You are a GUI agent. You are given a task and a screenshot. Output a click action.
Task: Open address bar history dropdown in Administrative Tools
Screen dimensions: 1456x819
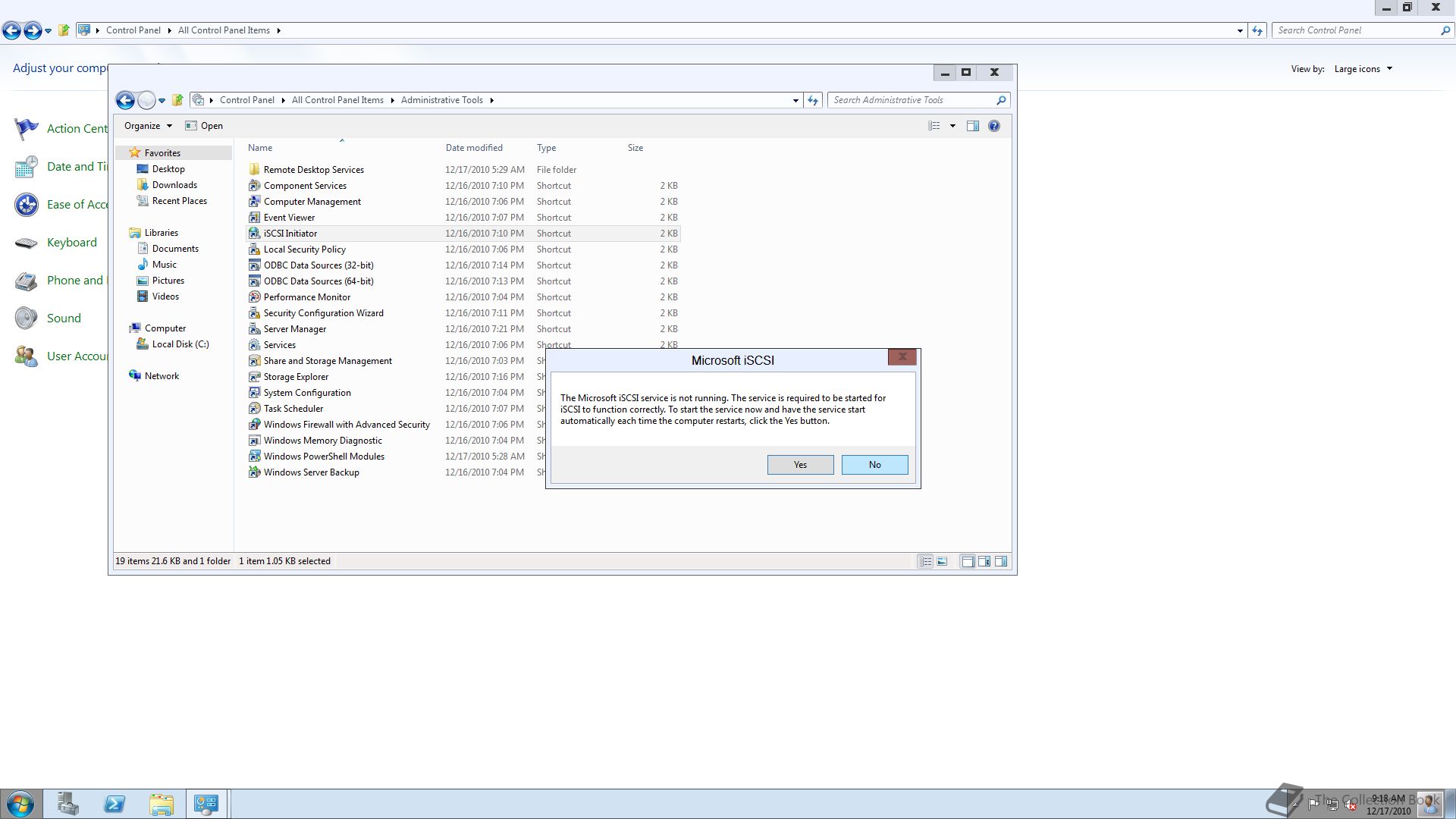pos(795,100)
